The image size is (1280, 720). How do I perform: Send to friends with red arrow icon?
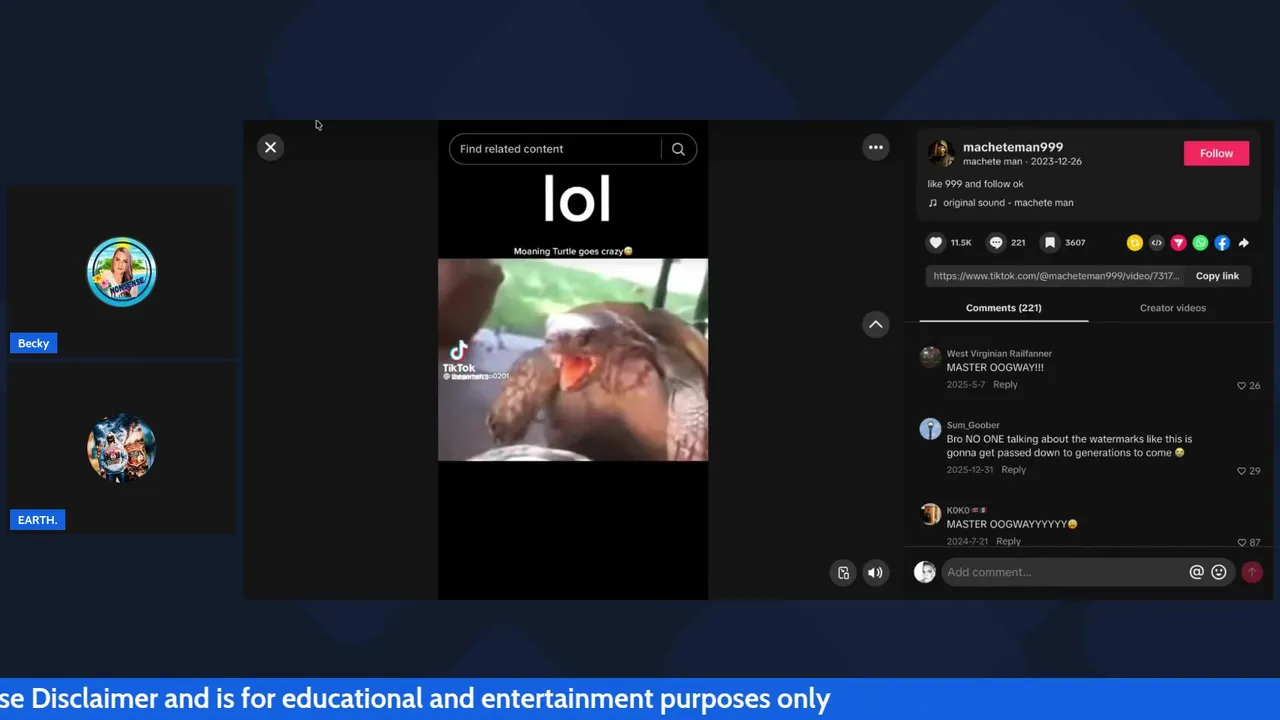(x=1178, y=242)
